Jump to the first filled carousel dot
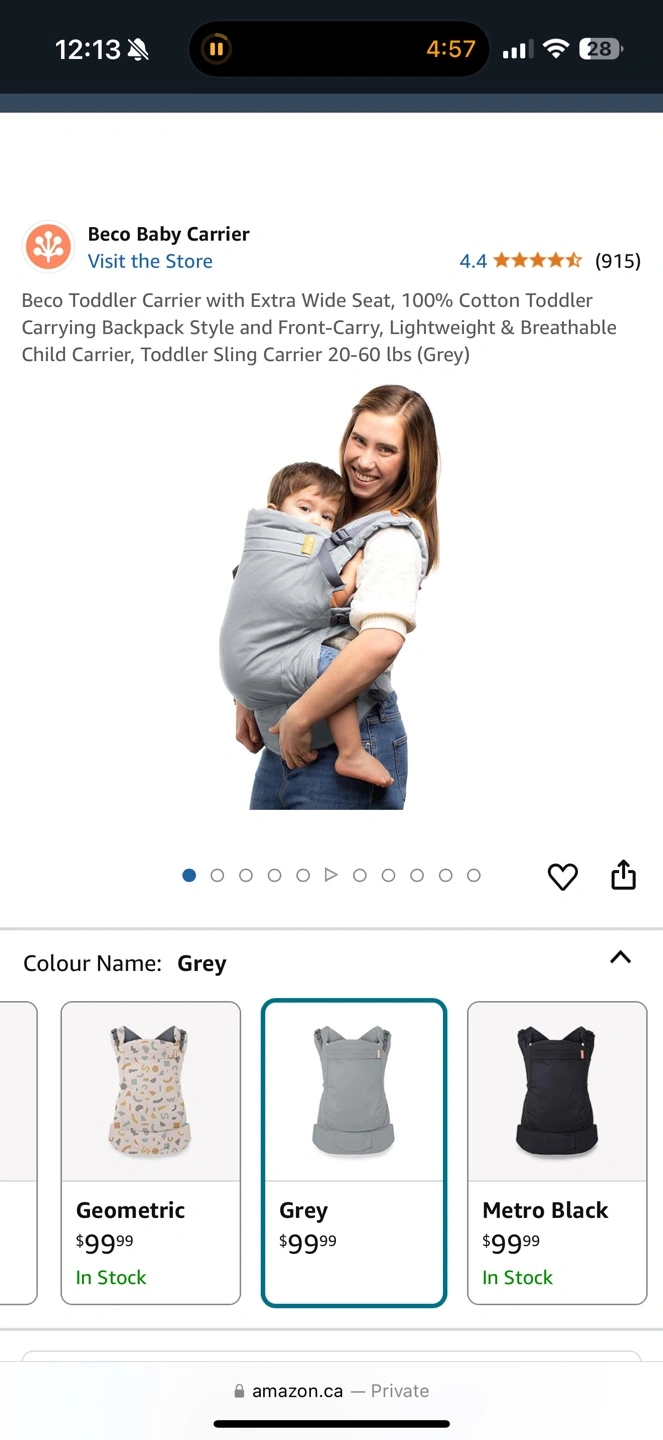 click(189, 875)
